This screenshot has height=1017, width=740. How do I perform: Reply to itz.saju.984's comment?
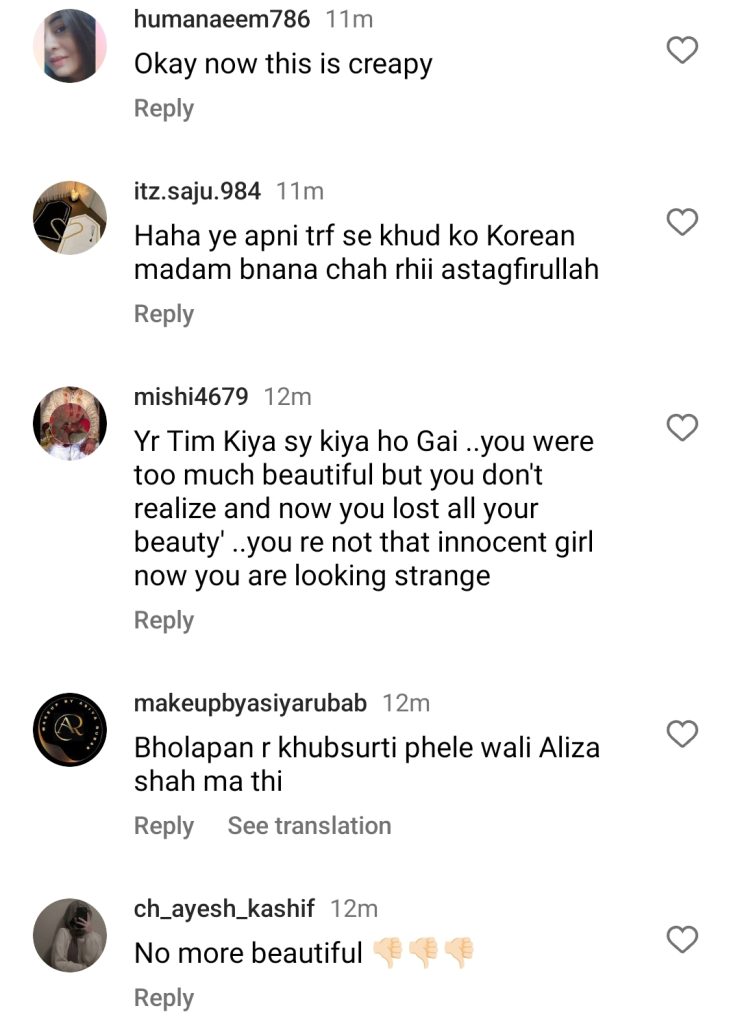click(164, 314)
